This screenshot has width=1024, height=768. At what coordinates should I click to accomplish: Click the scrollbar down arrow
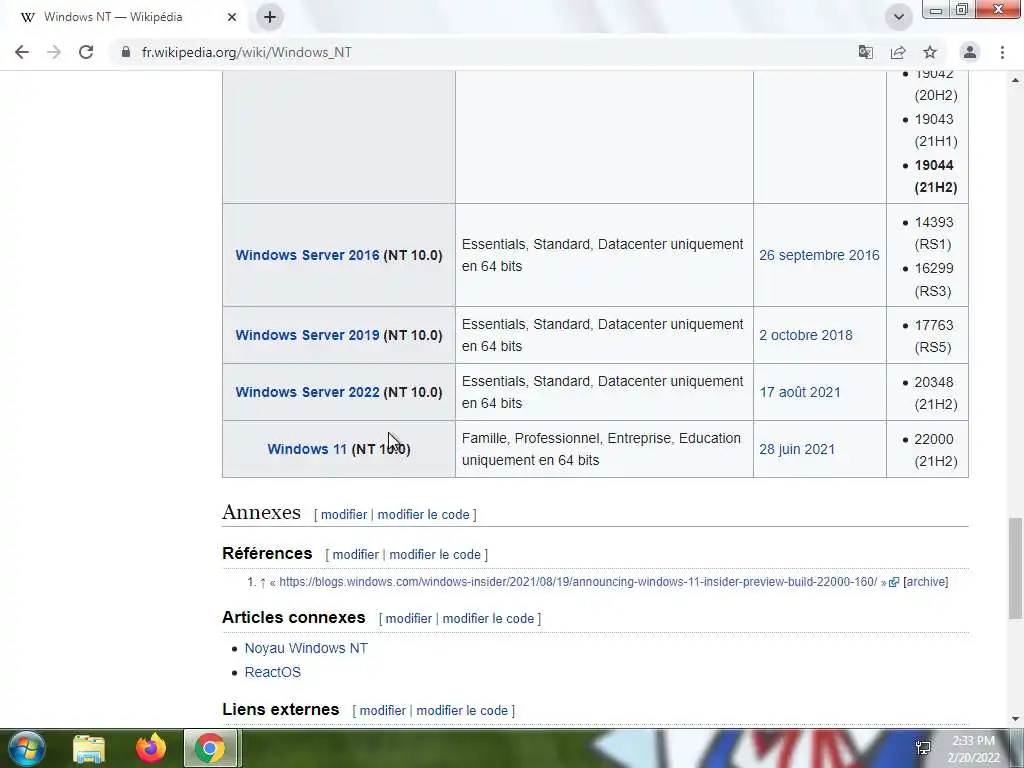[x=1015, y=719]
